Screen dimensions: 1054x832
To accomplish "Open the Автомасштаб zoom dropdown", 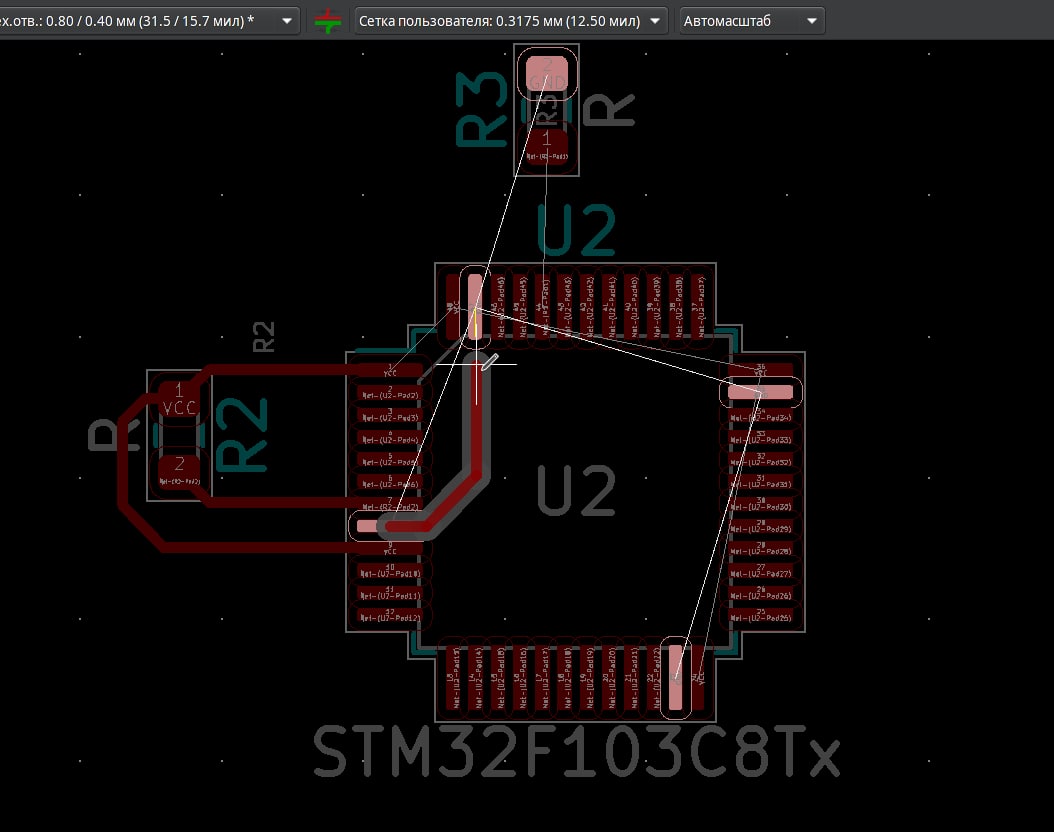I will coord(752,21).
